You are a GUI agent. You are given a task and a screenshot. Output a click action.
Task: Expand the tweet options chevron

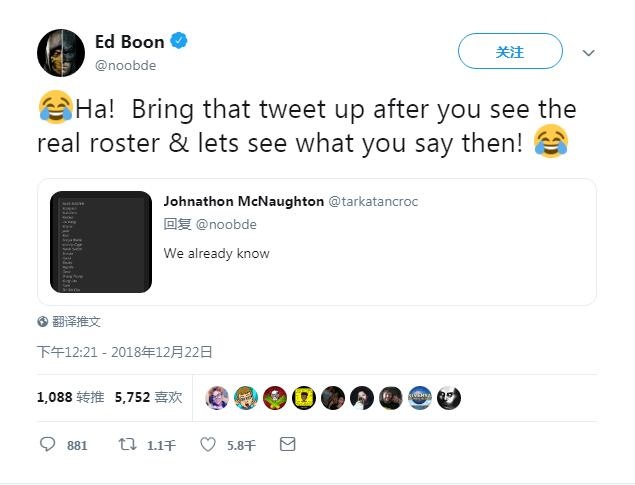588,53
